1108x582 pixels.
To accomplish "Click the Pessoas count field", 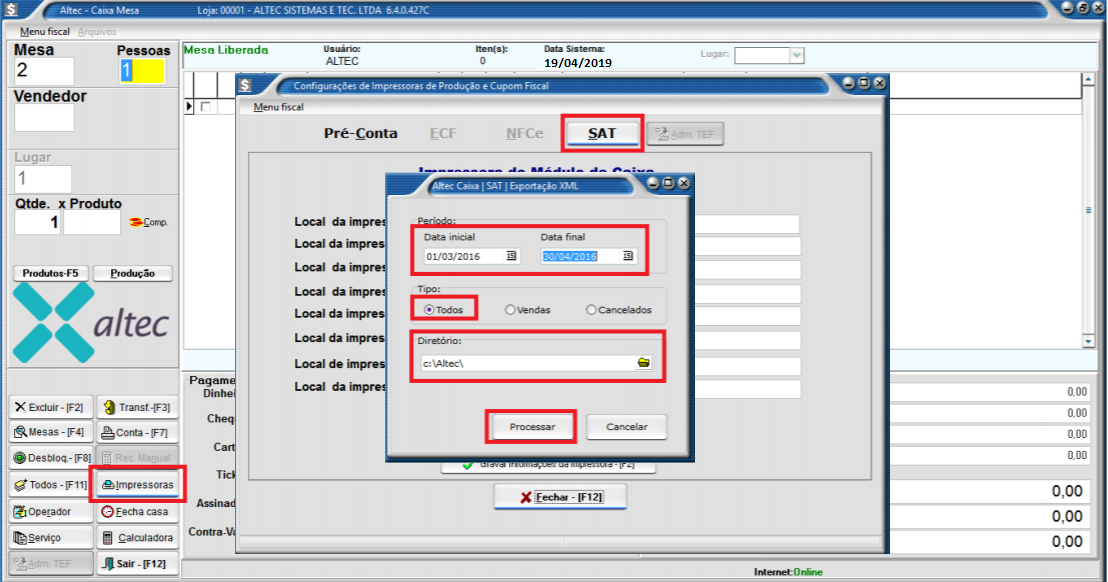I will (141, 71).
